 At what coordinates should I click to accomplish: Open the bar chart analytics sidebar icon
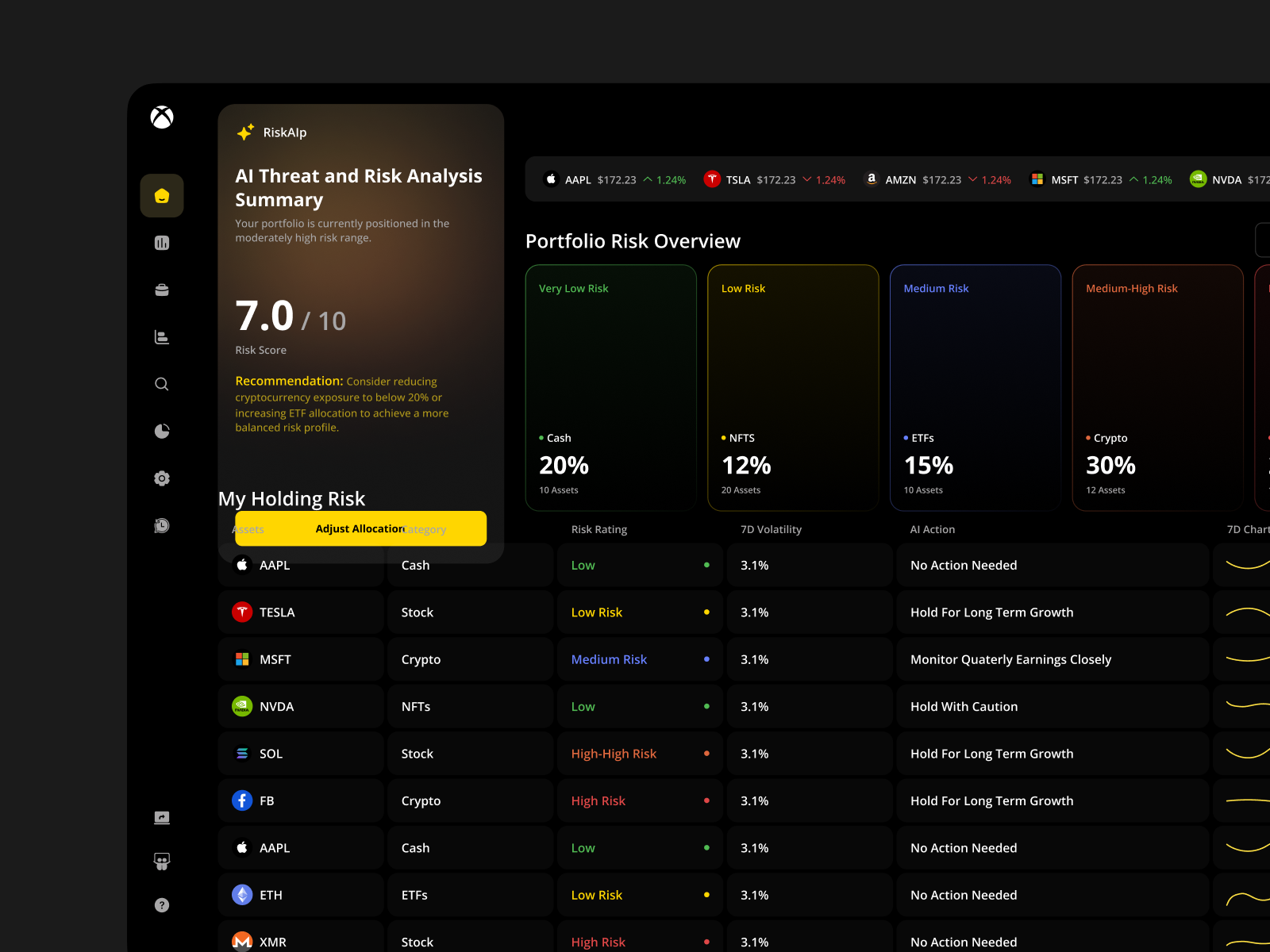click(x=161, y=243)
